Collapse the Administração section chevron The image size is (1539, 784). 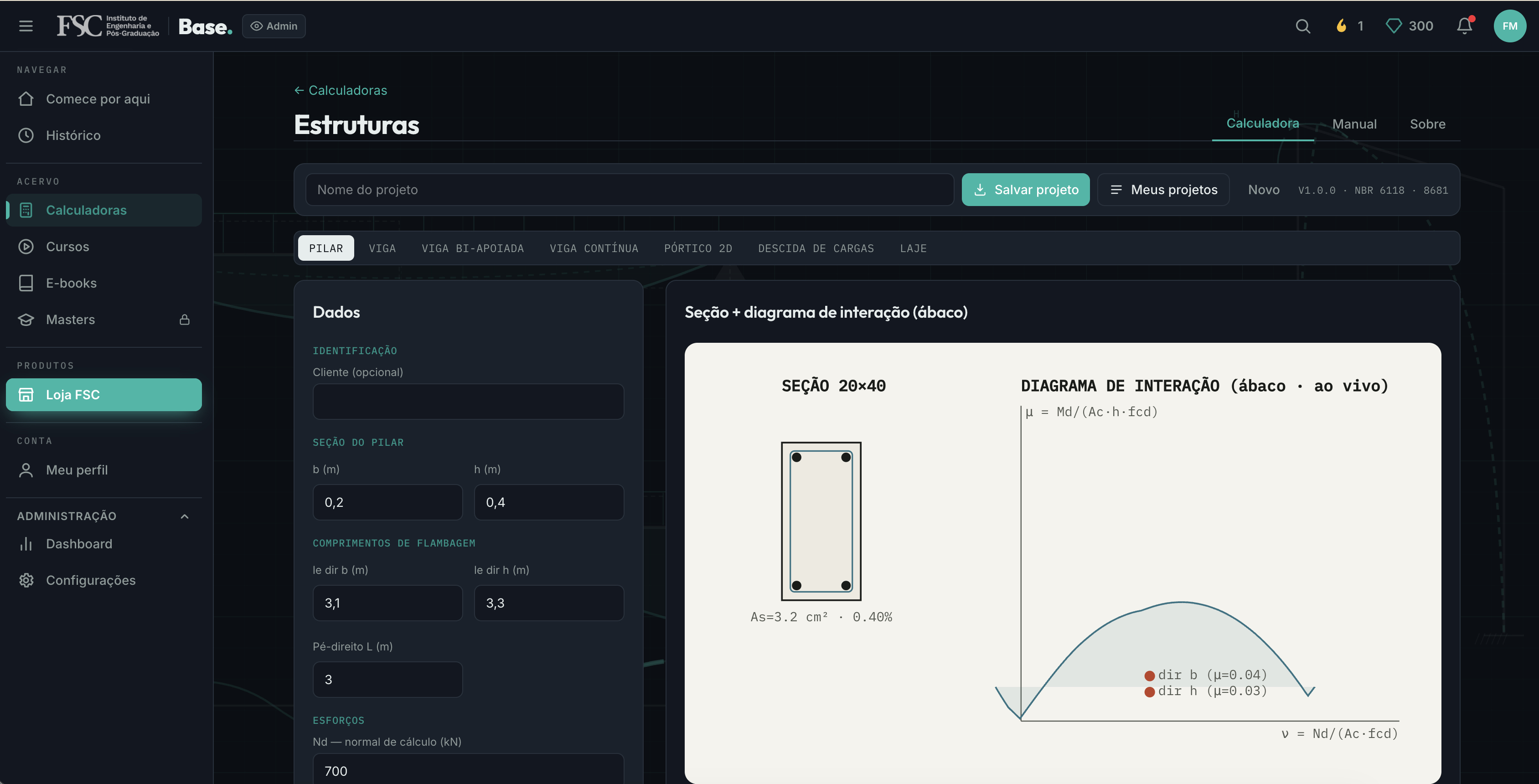point(185,516)
